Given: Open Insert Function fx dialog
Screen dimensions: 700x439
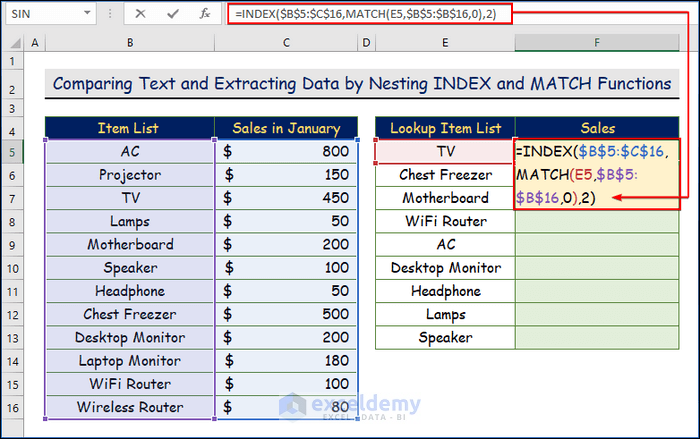Looking at the screenshot, I should (204, 14).
